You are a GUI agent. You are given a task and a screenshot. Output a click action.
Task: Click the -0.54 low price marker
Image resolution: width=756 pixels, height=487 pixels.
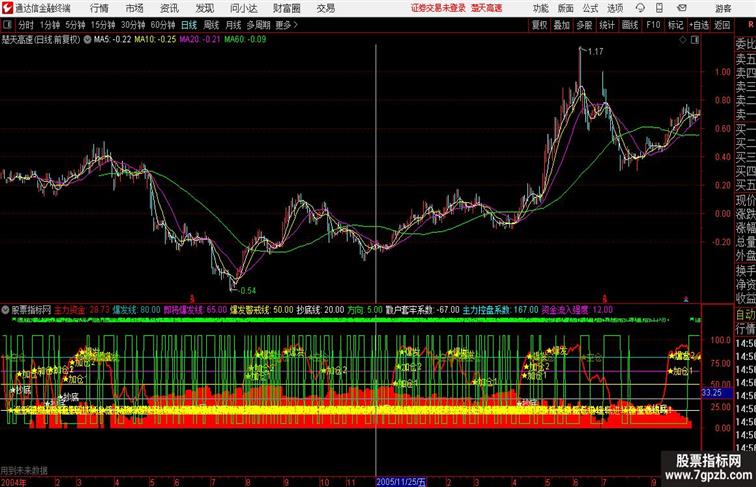[247, 290]
